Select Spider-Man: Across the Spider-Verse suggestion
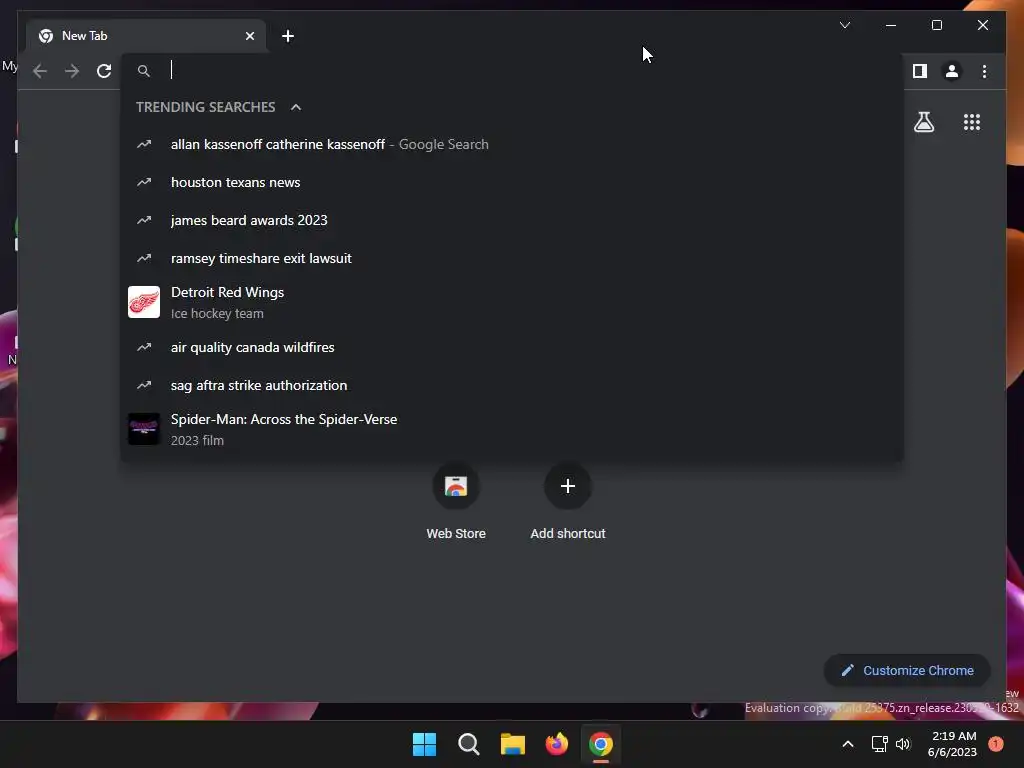The width and height of the screenshot is (1024, 768). click(512, 429)
